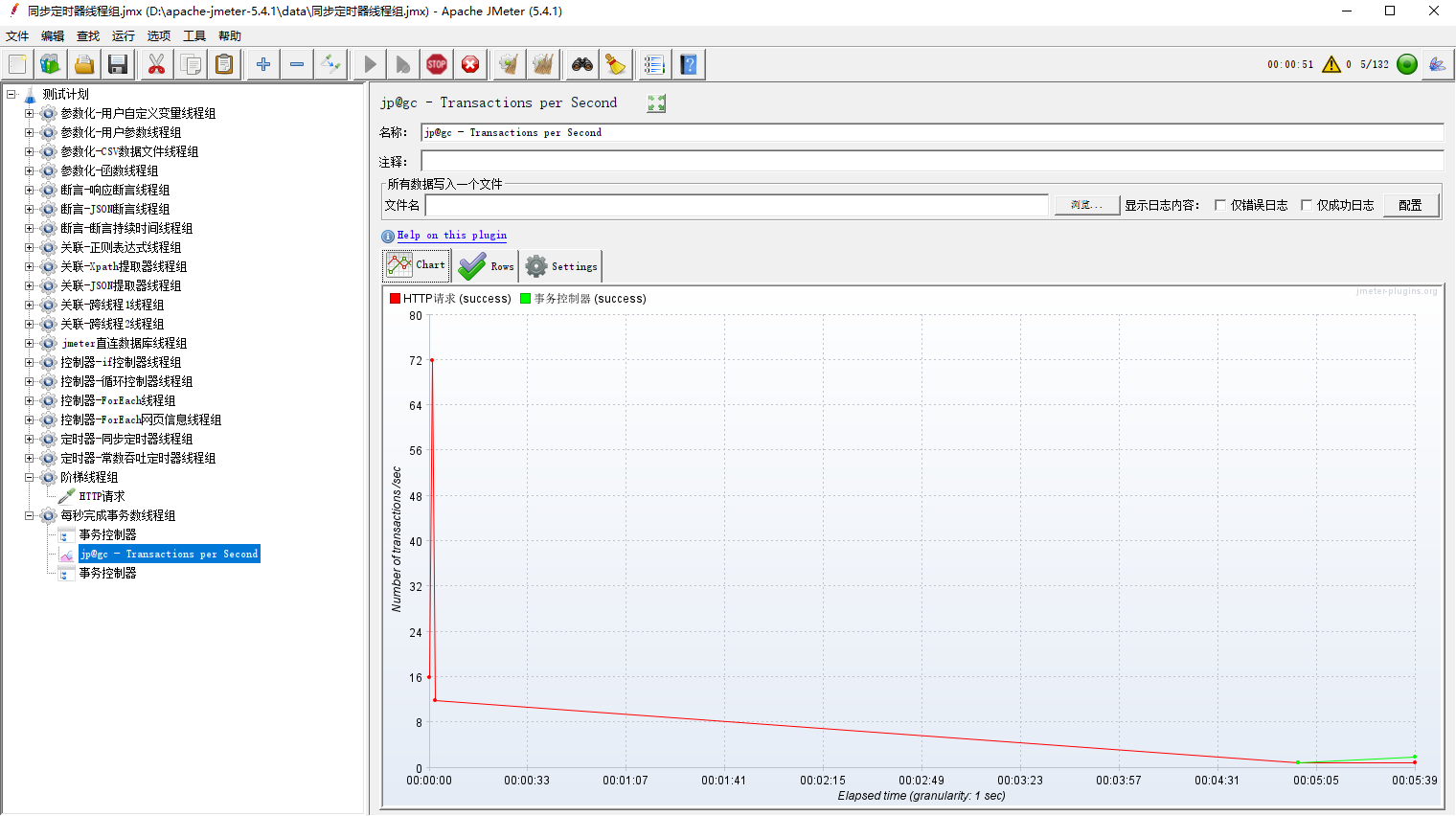Shutdown threads with red X icon

pos(470,64)
